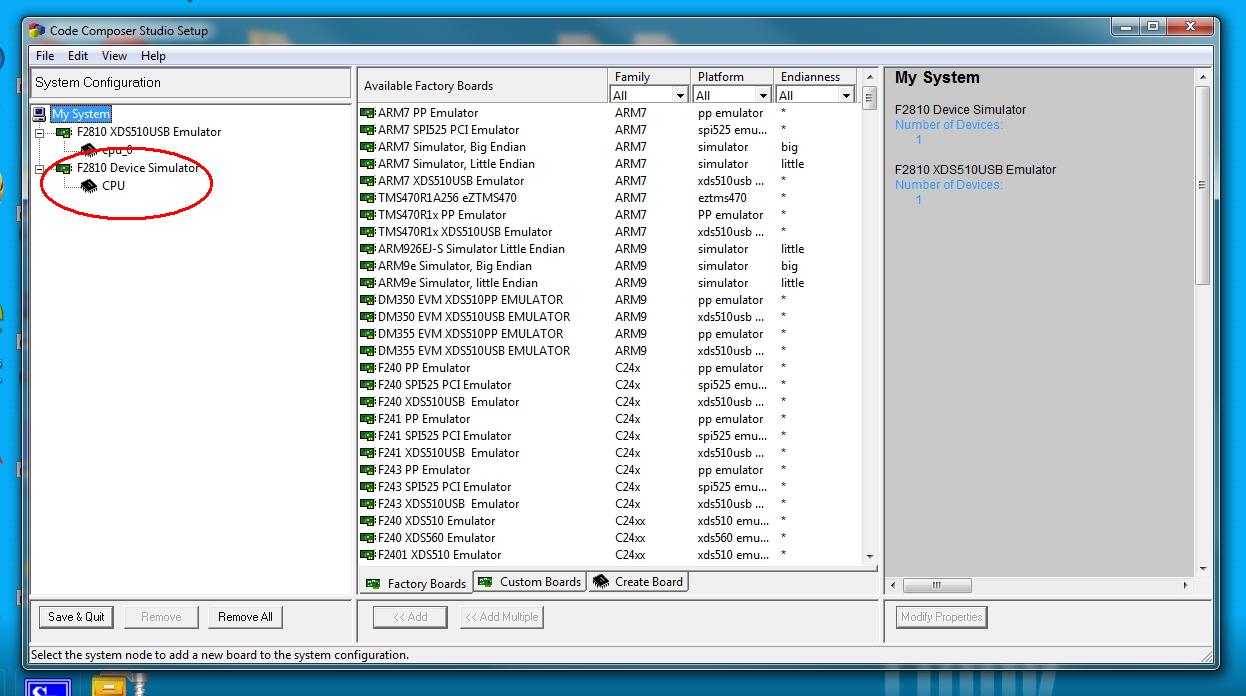Viewport: 1246px width, 696px height.
Task: Click the Remove All button
Action: click(245, 617)
